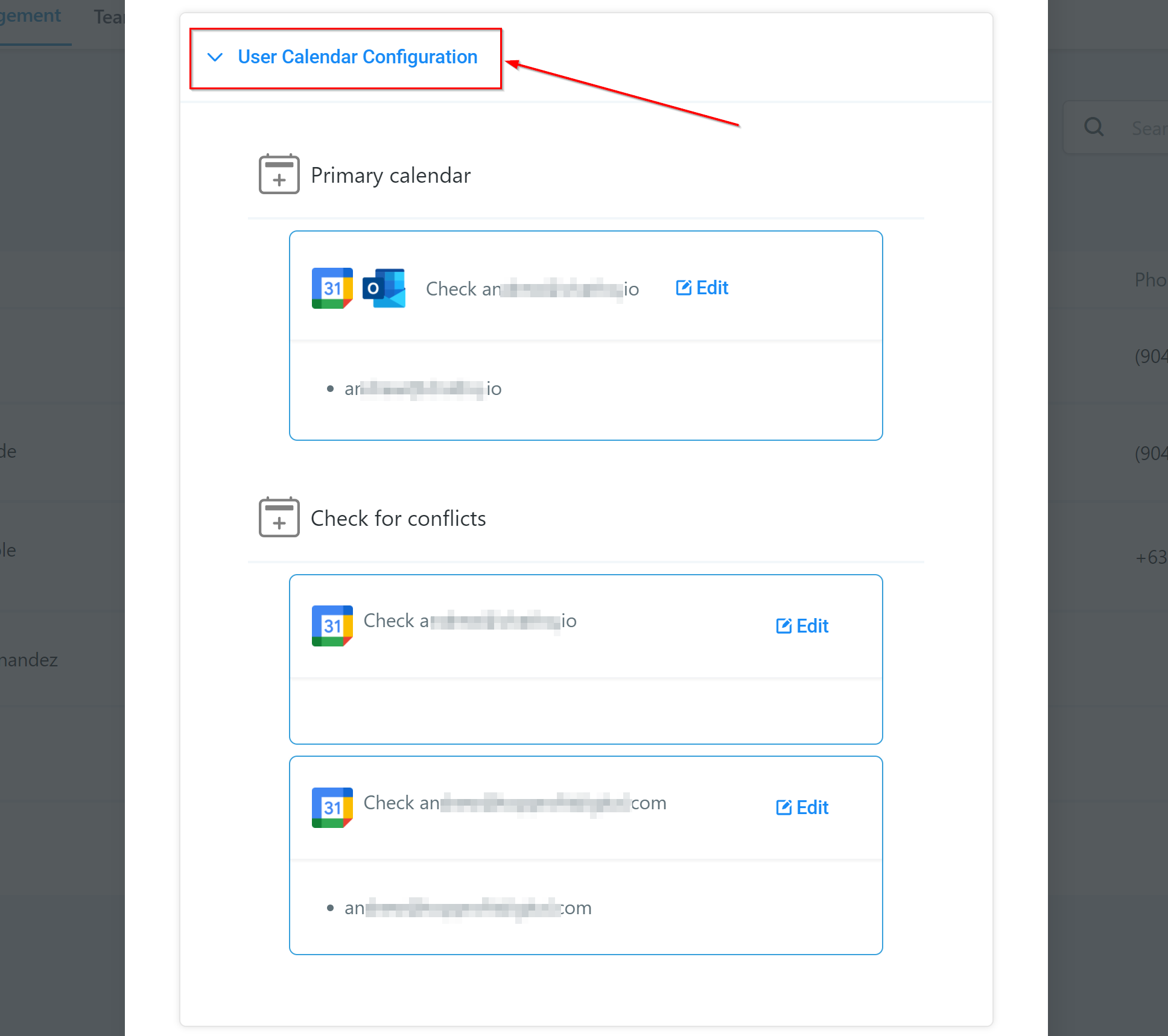Click pencil icon beside primary calendar Edit
Viewport: 1168px width, 1036px height.
(684, 288)
